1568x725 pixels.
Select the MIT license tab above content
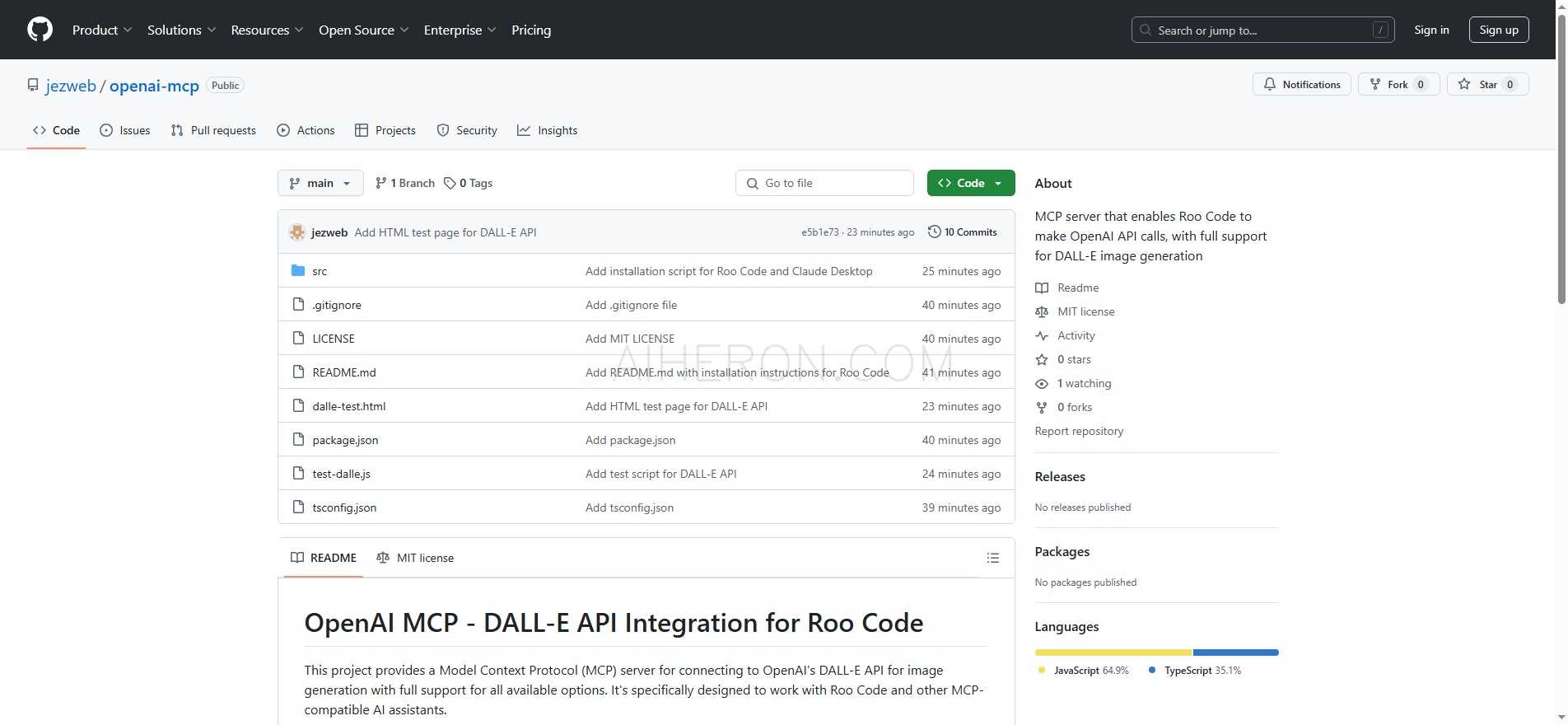coord(415,558)
